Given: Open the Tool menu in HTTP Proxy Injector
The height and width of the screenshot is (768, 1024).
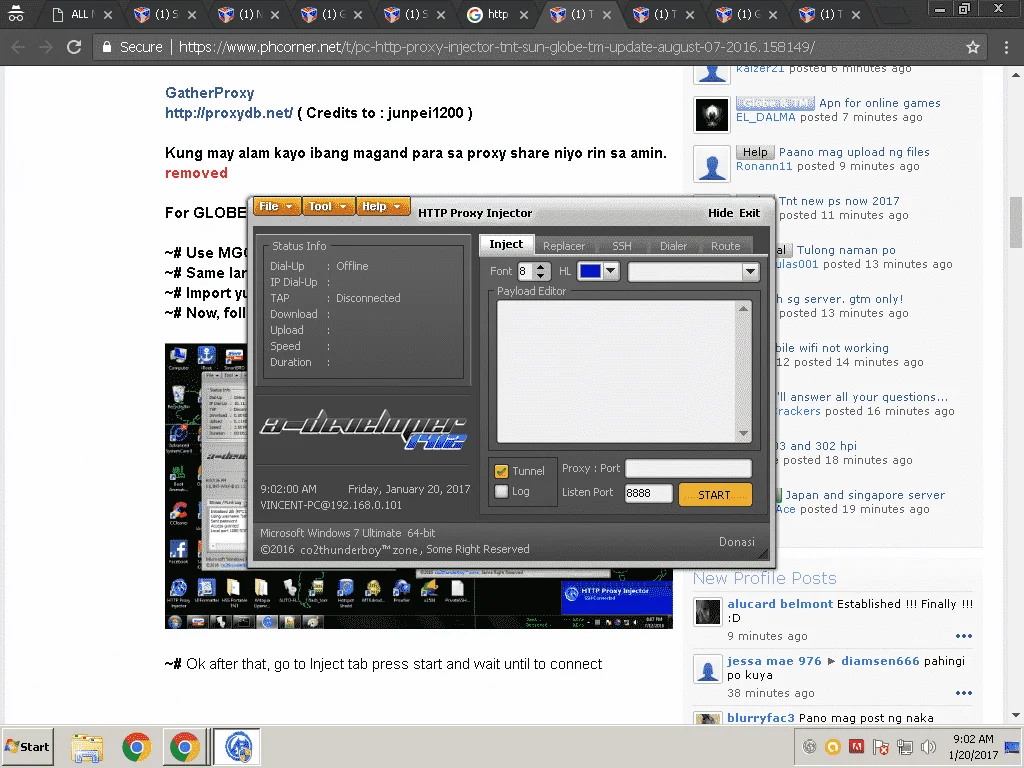Looking at the screenshot, I should [328, 206].
